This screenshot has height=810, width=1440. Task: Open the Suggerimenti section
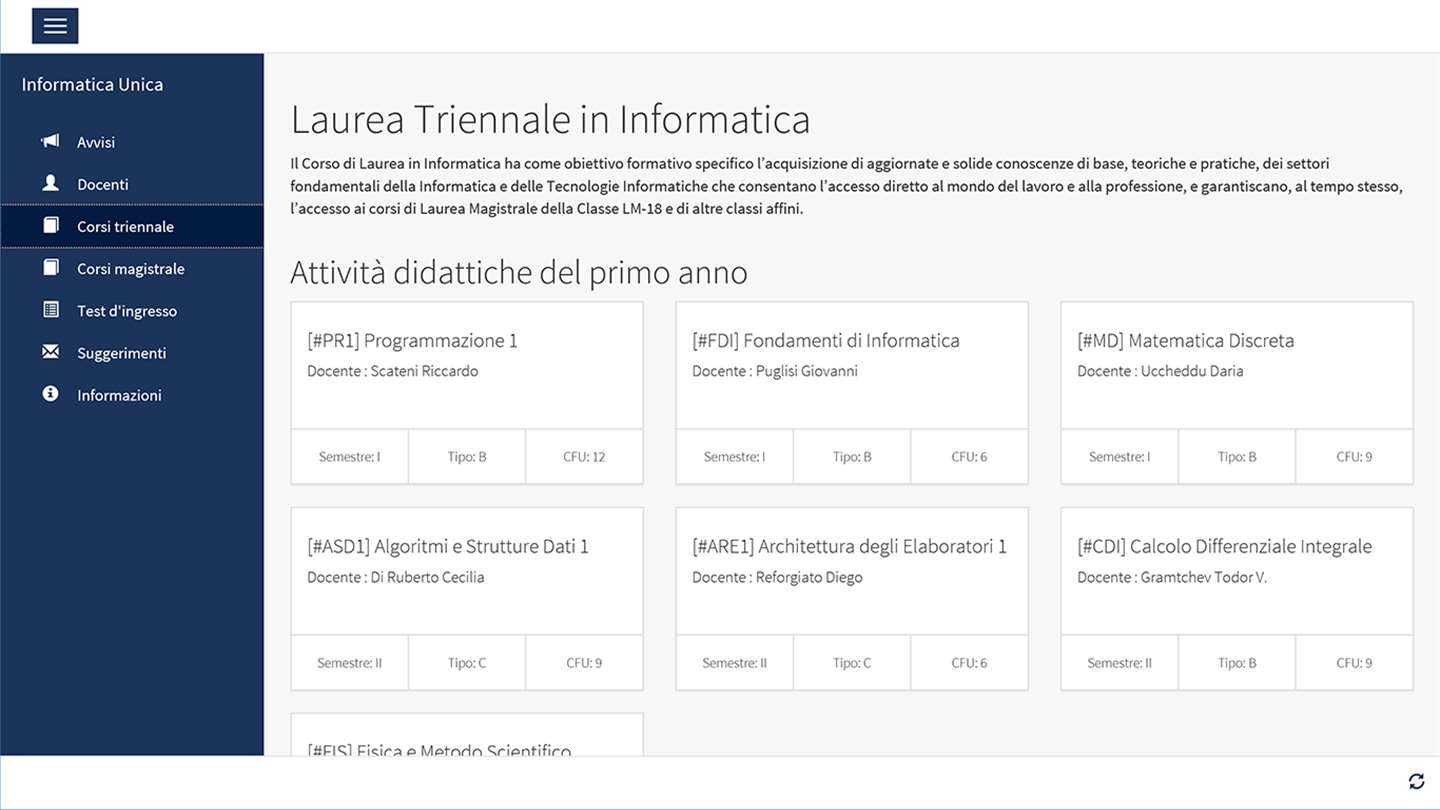(x=132, y=353)
